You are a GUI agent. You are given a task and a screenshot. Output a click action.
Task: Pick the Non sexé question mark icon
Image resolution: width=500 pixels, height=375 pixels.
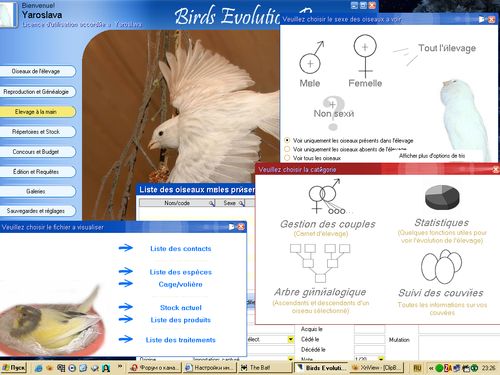tap(333, 113)
